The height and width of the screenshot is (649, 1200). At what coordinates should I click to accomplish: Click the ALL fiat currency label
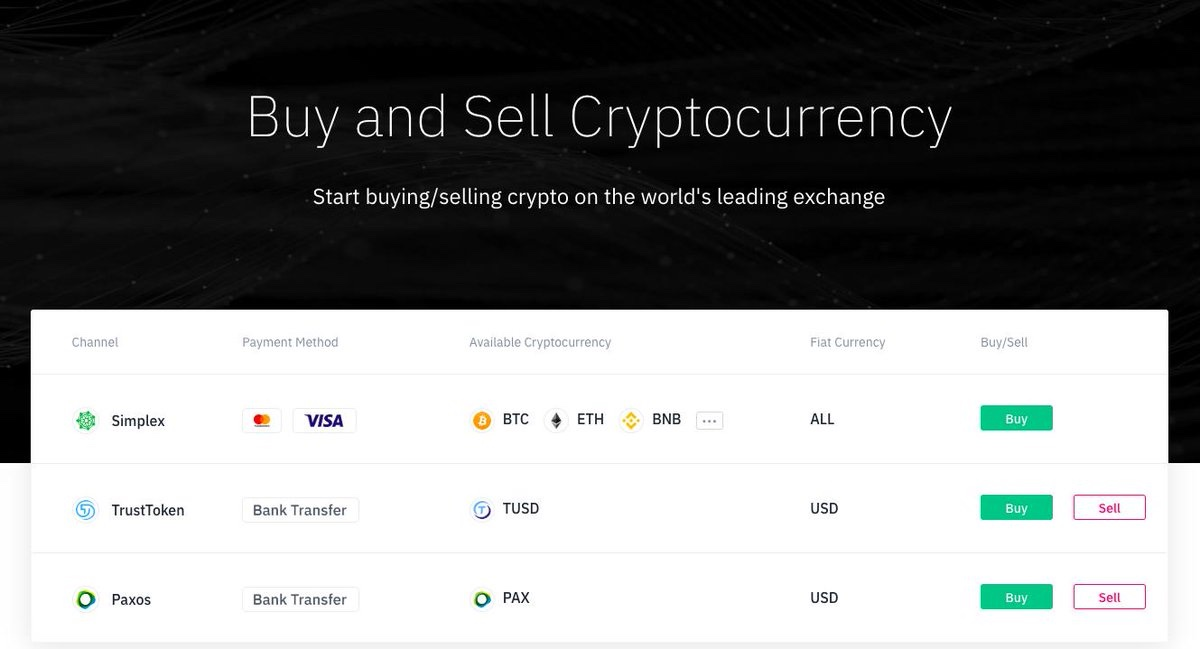(822, 419)
